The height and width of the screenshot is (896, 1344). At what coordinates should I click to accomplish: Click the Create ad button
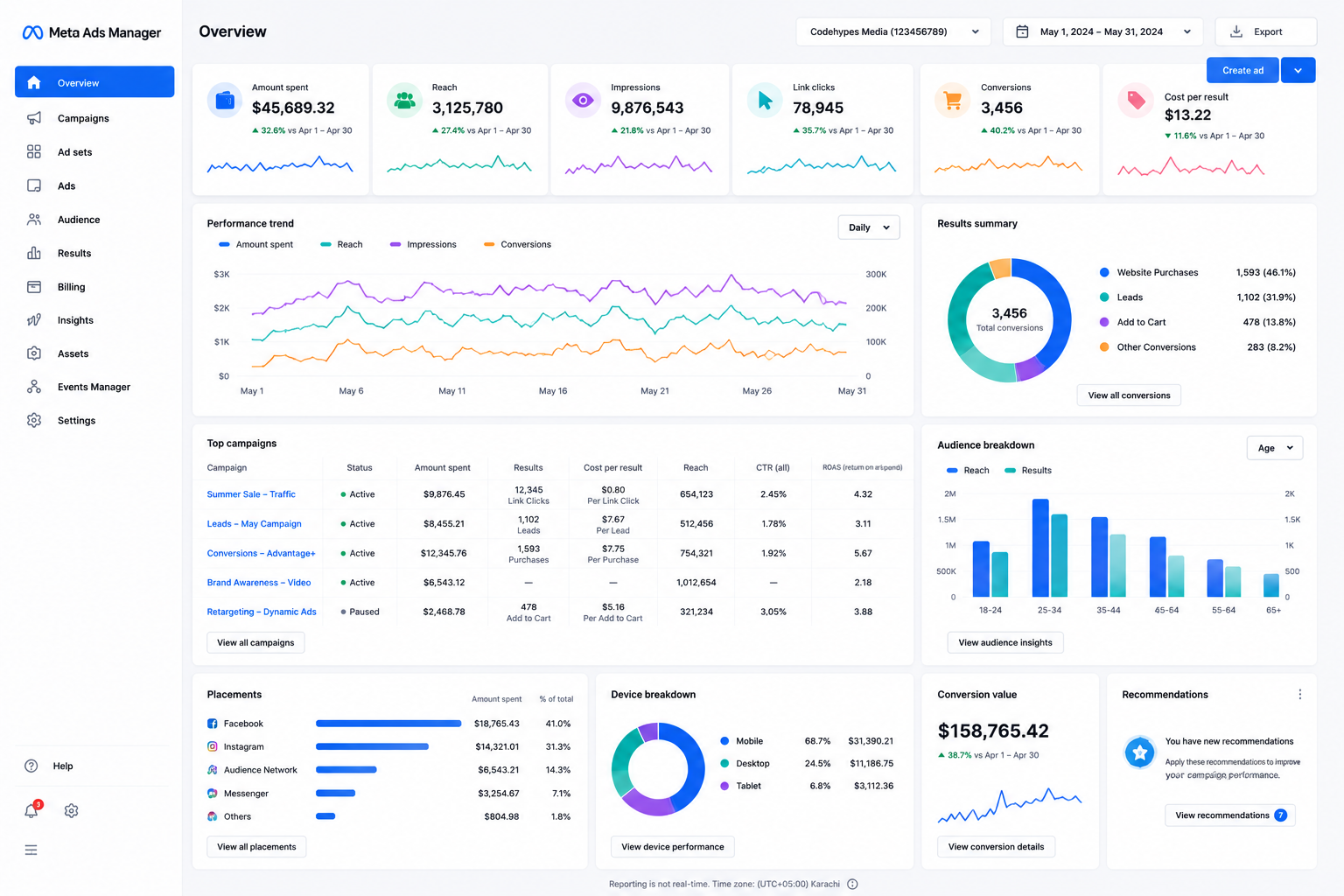[1242, 70]
